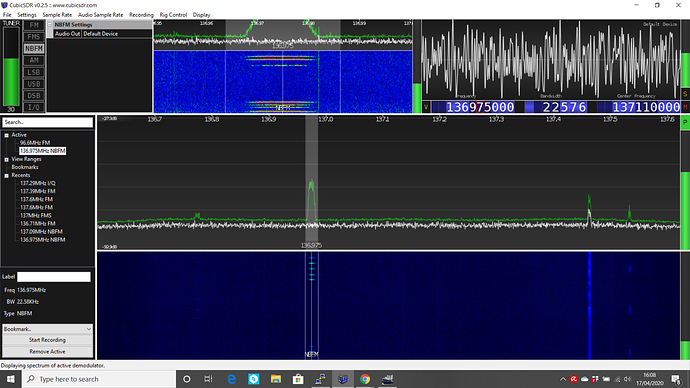
Task: Click the audio scope waveform display
Action: (x=551, y=59)
